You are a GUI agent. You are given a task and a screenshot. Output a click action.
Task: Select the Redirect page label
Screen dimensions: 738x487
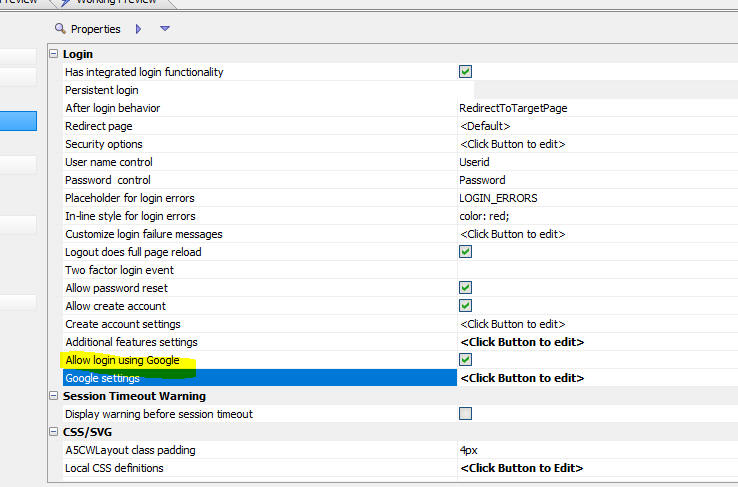click(x=99, y=126)
